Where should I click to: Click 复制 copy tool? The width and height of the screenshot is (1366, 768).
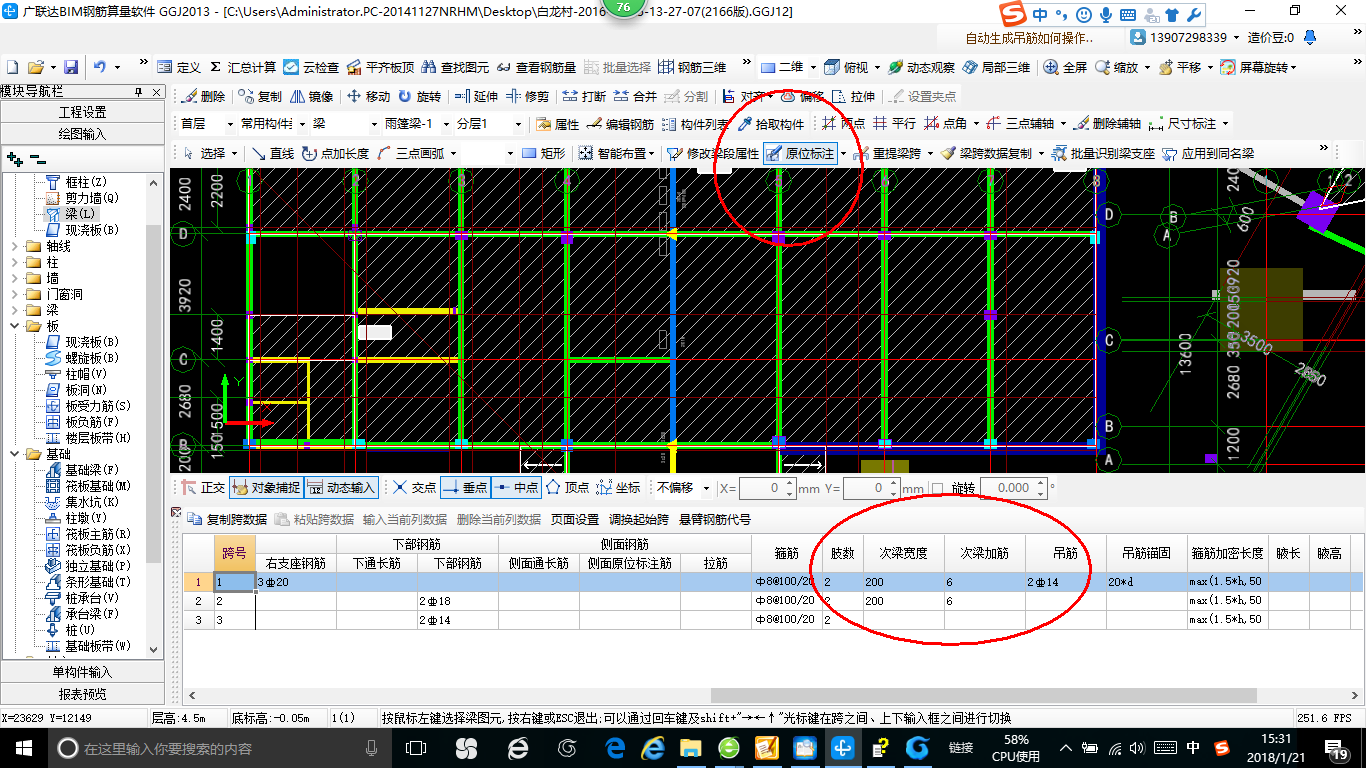click(x=260, y=96)
